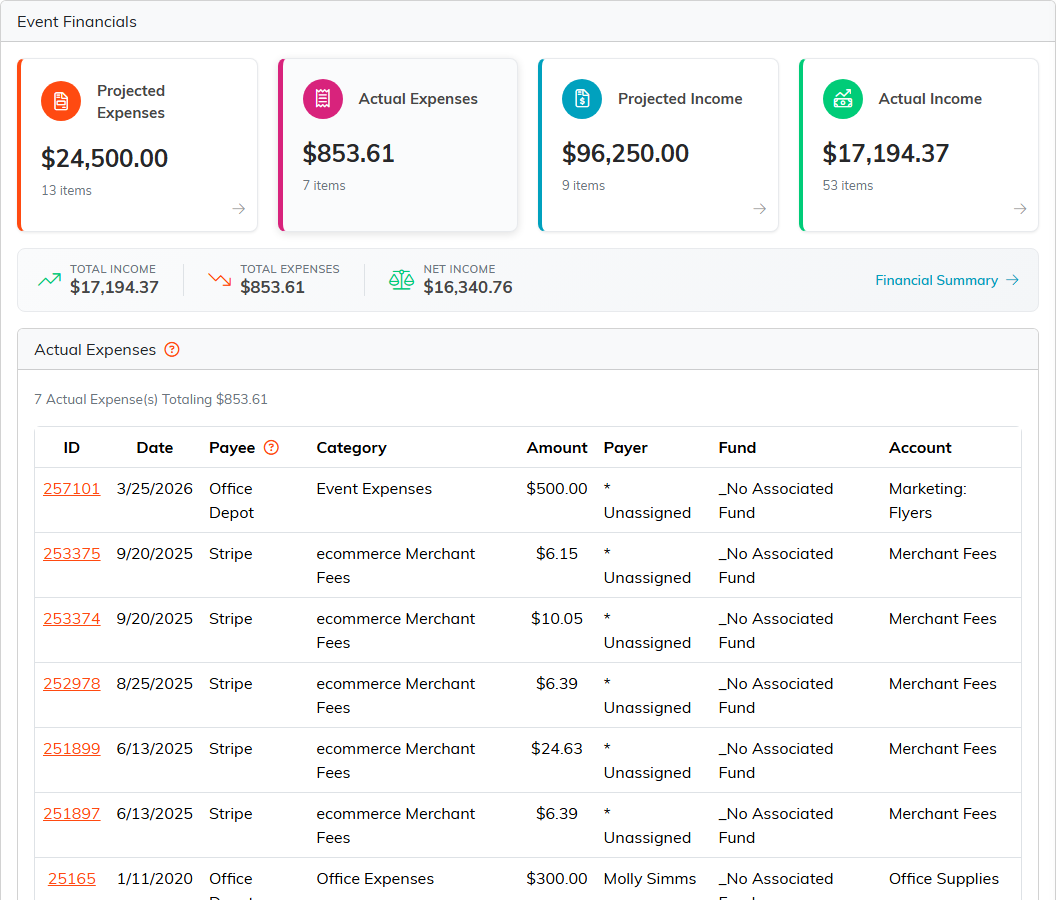
Task: Click the 13 items count text
Action: click(67, 191)
